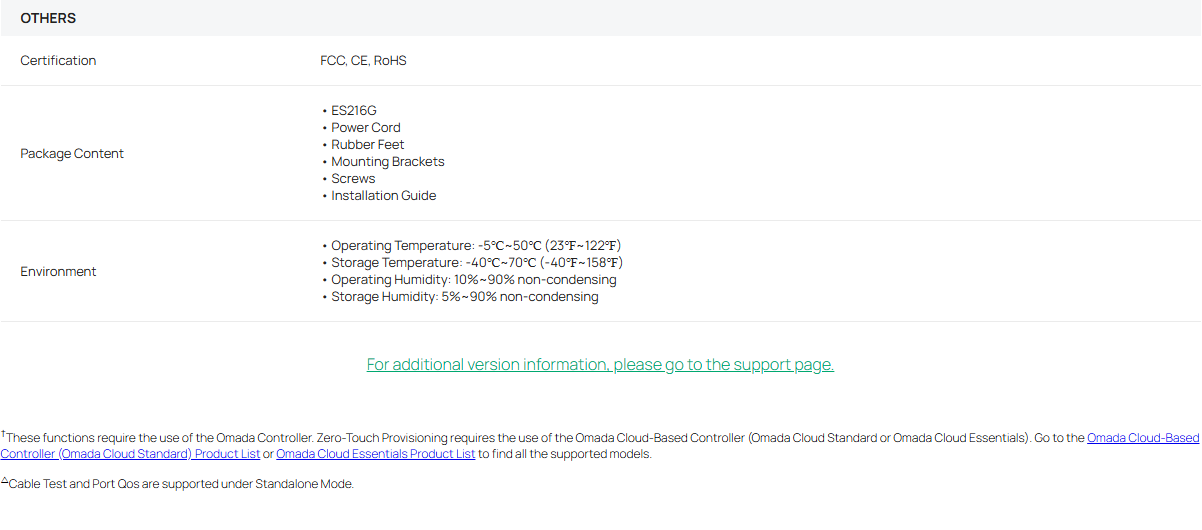This screenshot has height=530, width=1202.
Task: Click the FCC, CE, RoHS certification value
Action: click(363, 61)
